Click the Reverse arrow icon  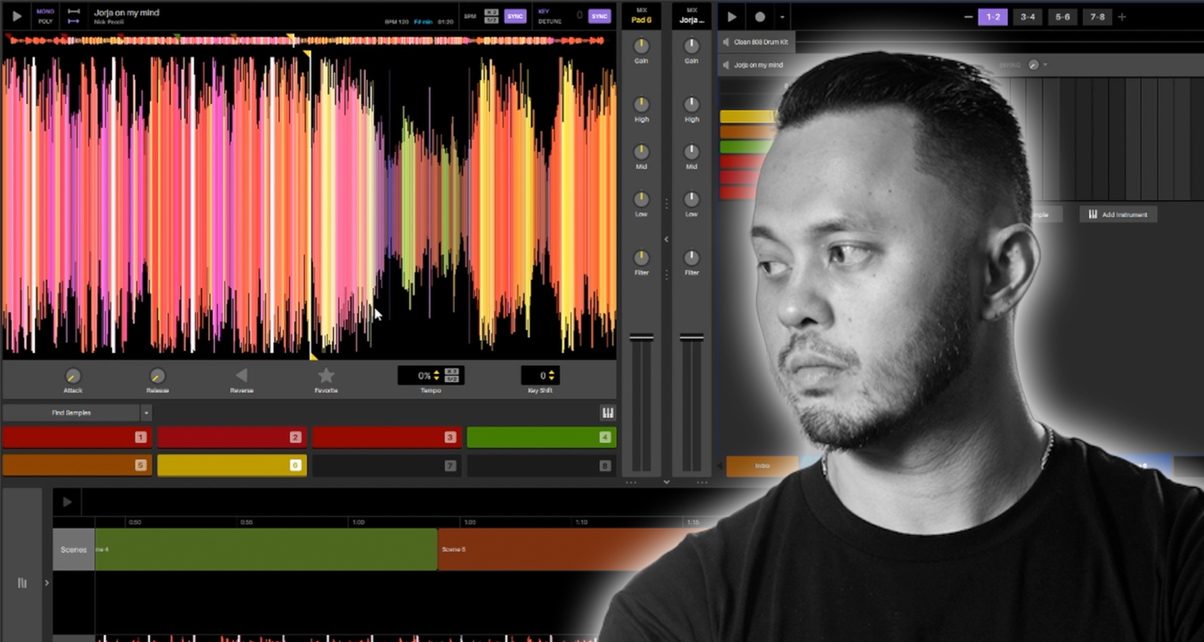point(241,376)
